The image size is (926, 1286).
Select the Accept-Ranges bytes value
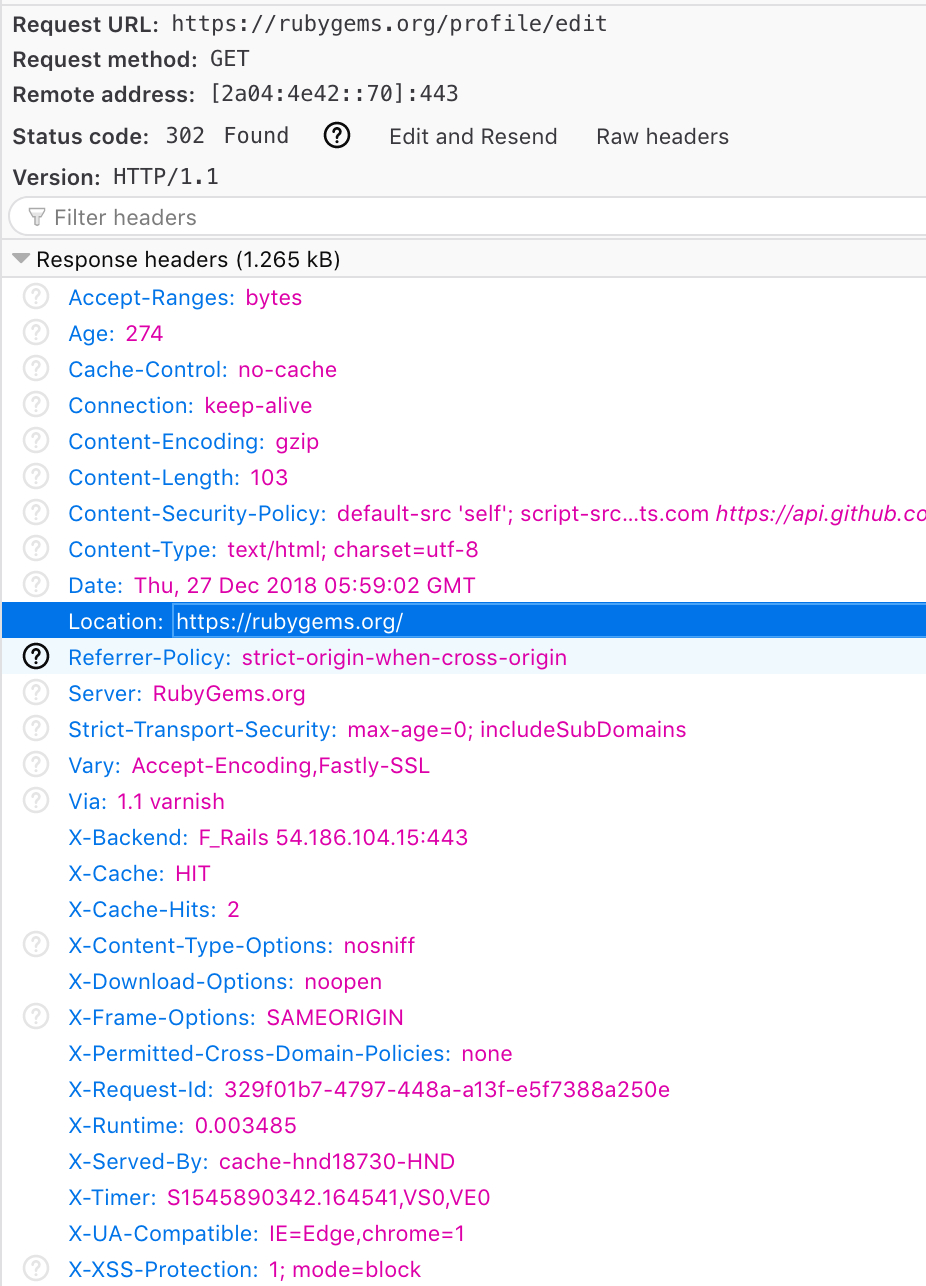tap(274, 298)
